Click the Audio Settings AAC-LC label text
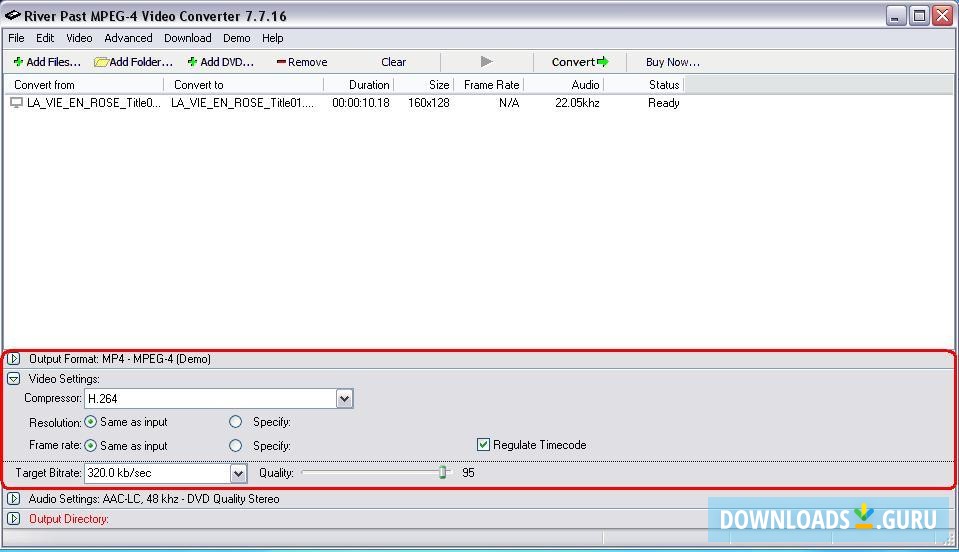Screen dimensions: 959x552 [x=154, y=499]
